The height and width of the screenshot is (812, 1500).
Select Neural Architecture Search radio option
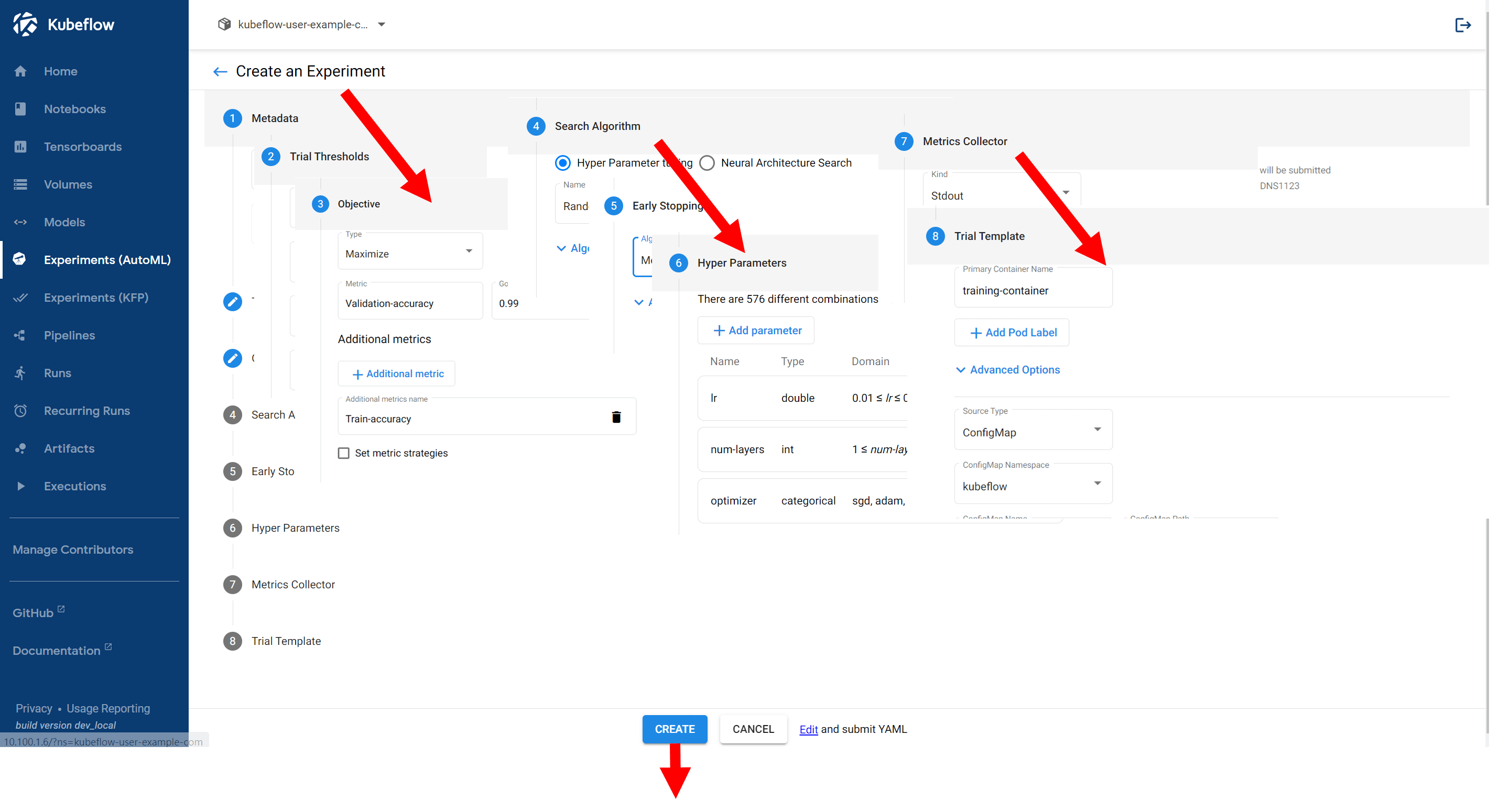click(x=707, y=163)
